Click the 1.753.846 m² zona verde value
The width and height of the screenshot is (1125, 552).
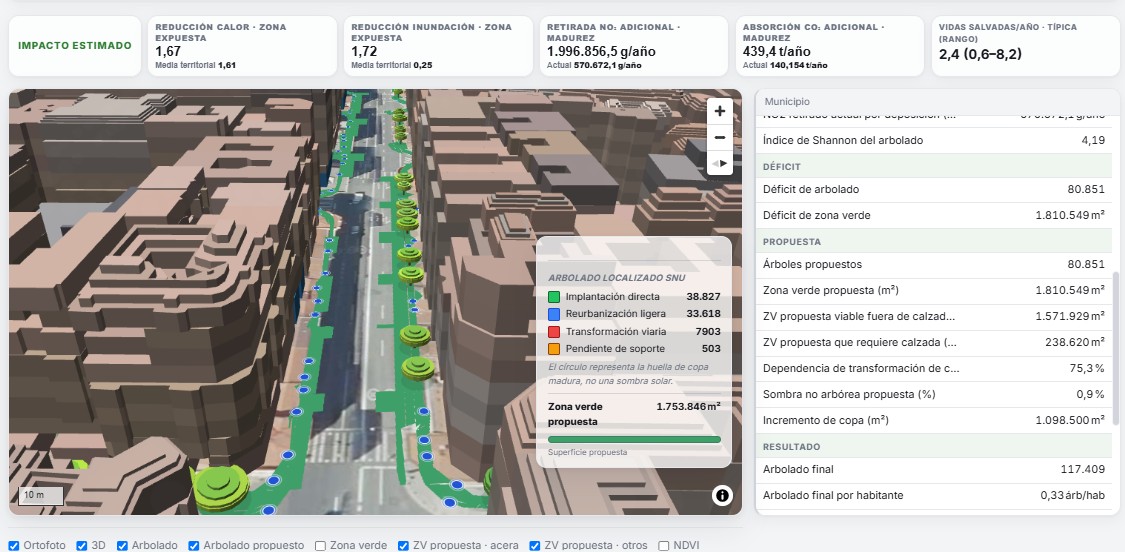(x=689, y=406)
